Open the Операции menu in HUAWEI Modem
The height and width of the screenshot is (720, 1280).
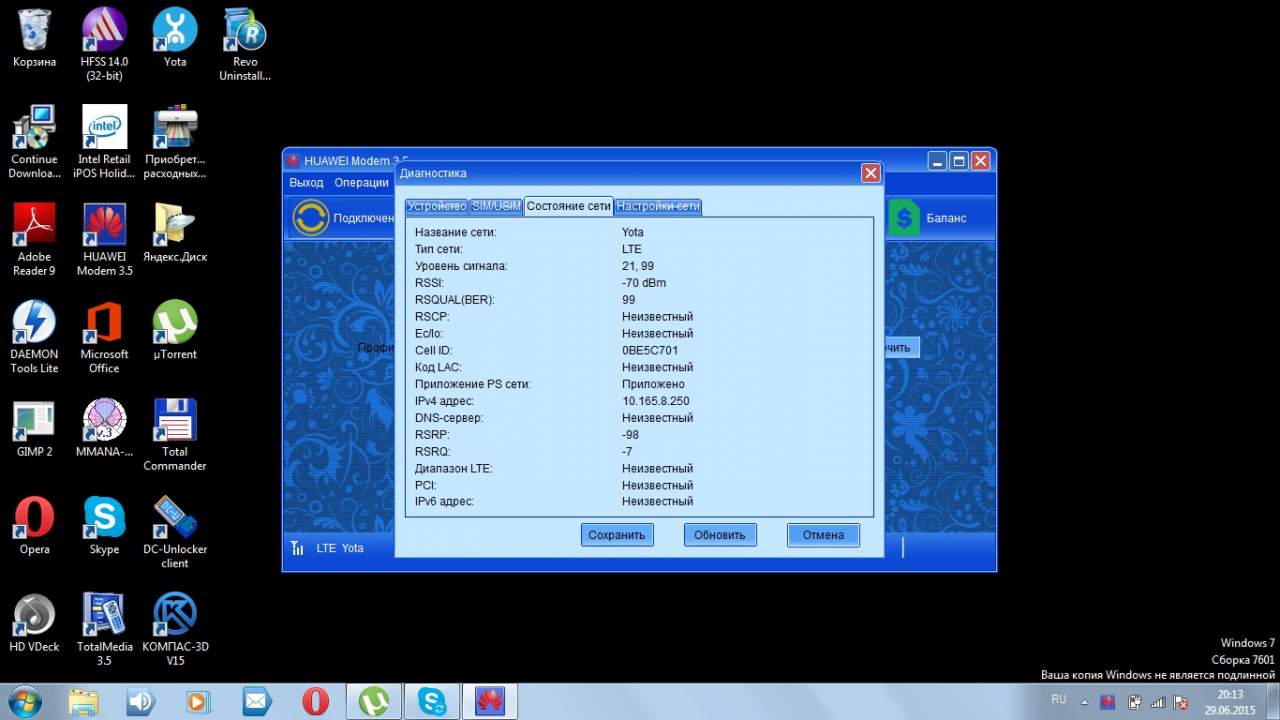(361, 183)
